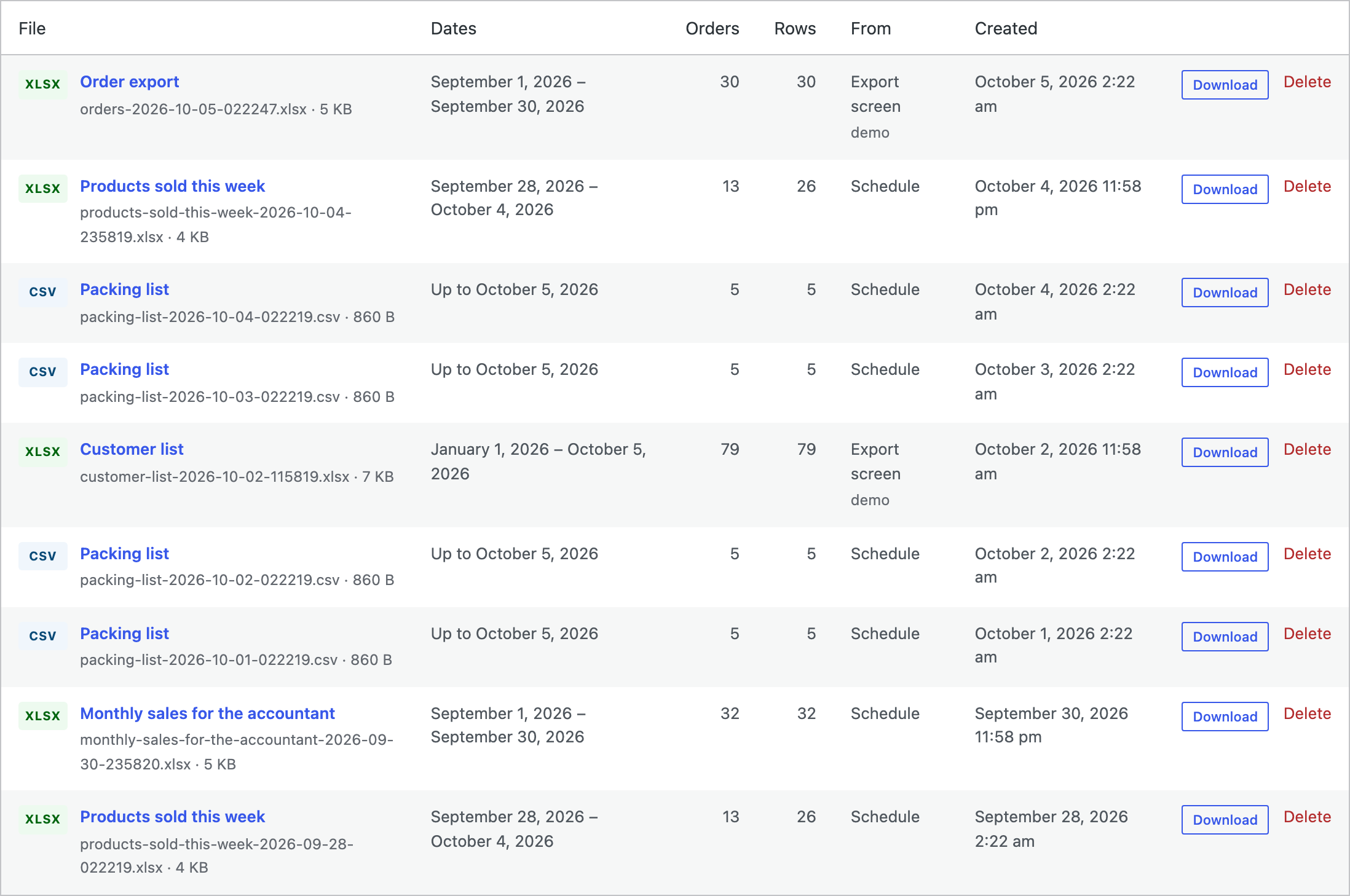1350x896 pixels.
Task: Download the Customer list file
Action: tap(1225, 452)
